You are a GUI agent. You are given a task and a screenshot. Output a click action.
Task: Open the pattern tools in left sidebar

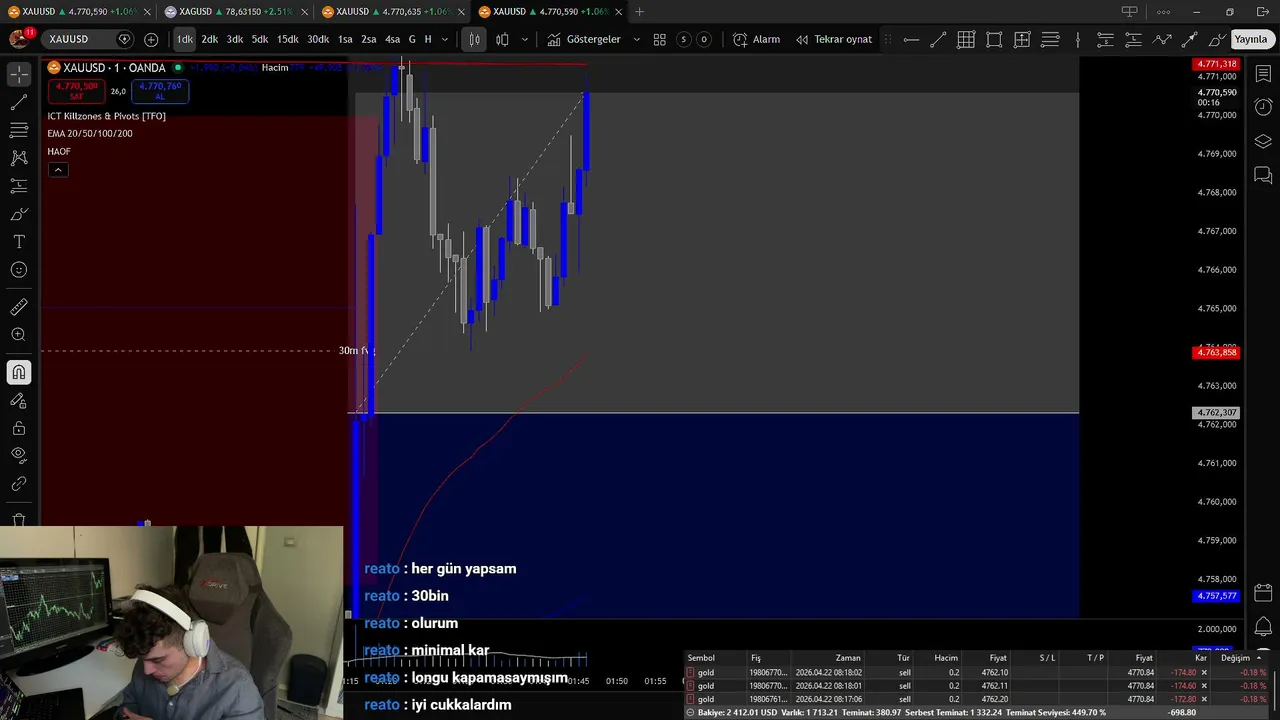(19, 158)
